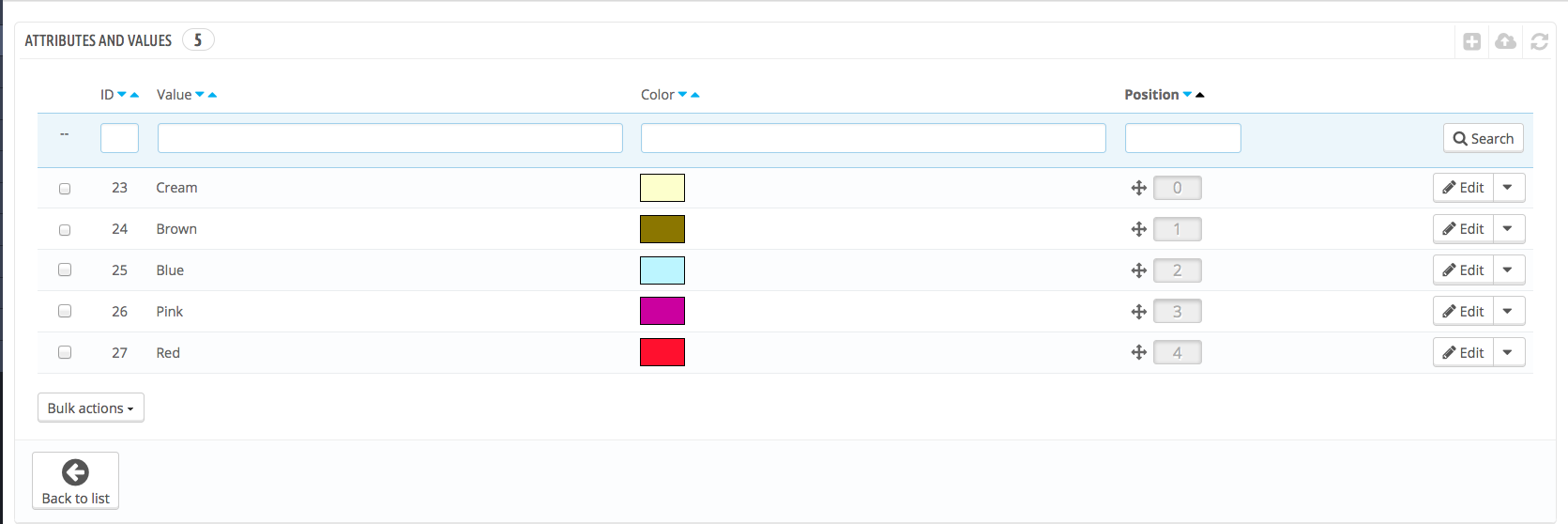Edit the Brown attribute value
Screen dimensions: 1568x524
[x=1463, y=229]
